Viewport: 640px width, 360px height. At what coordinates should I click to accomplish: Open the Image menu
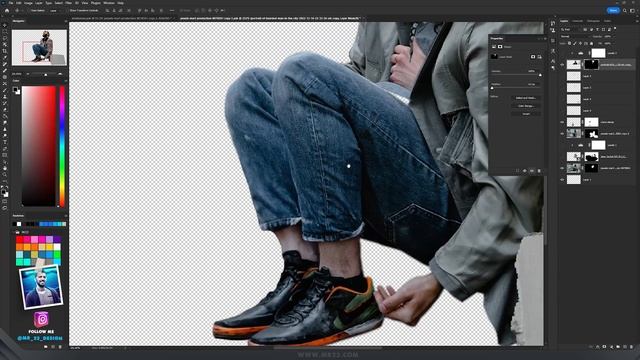[28, 3]
